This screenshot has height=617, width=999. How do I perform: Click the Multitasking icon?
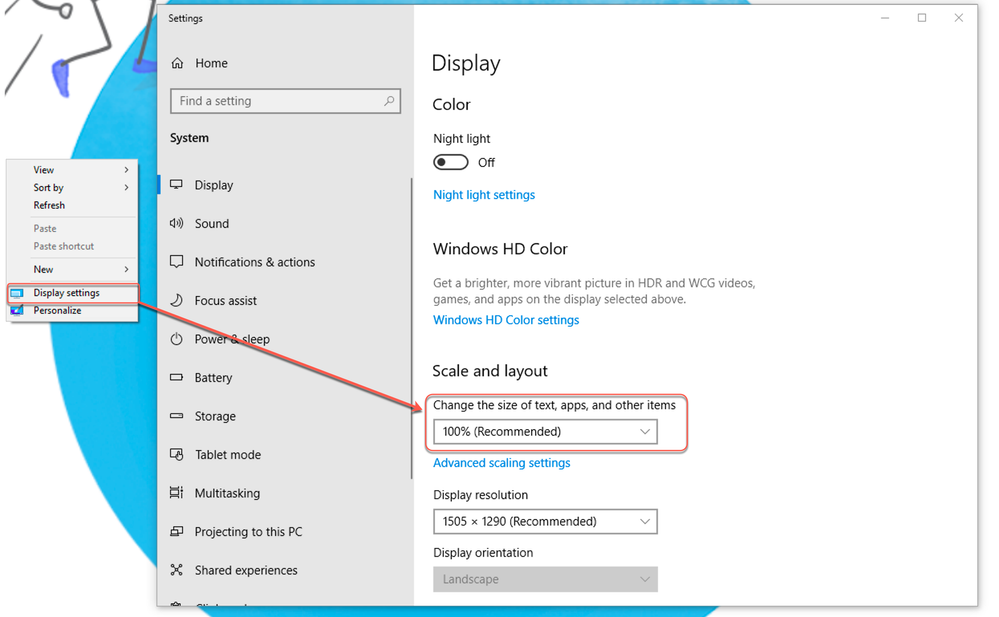click(x=176, y=493)
